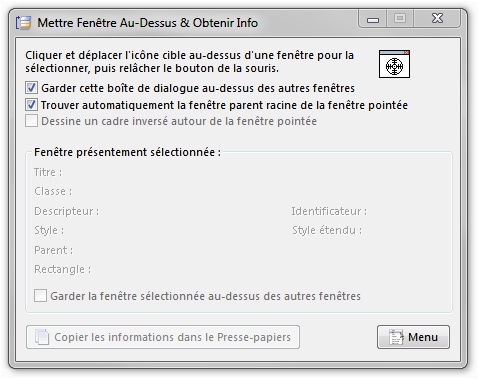Click the Identificateur label
The image size is (478, 379).
[x=329, y=211]
